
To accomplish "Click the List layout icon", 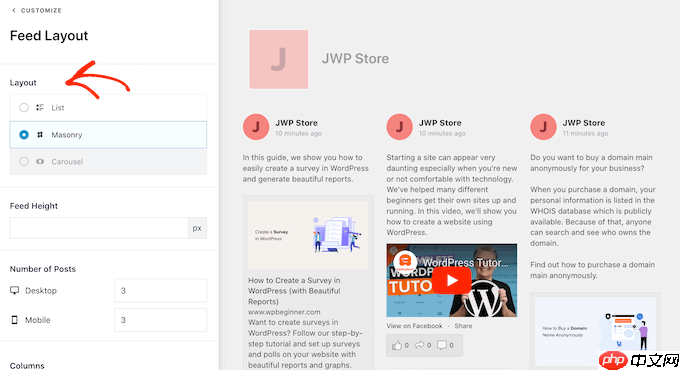I will tap(40, 108).
